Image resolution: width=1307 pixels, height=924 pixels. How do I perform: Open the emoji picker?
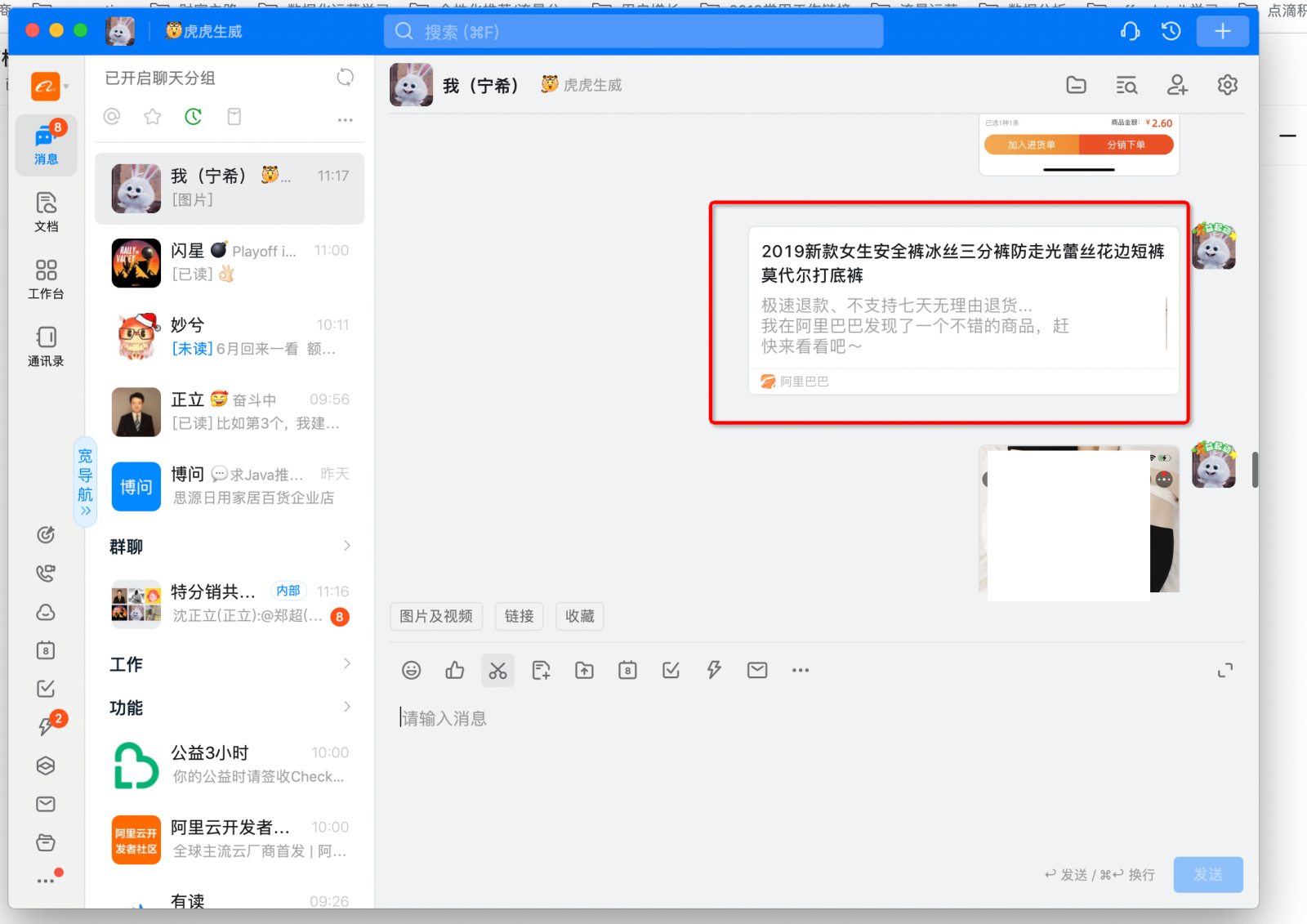pos(412,670)
